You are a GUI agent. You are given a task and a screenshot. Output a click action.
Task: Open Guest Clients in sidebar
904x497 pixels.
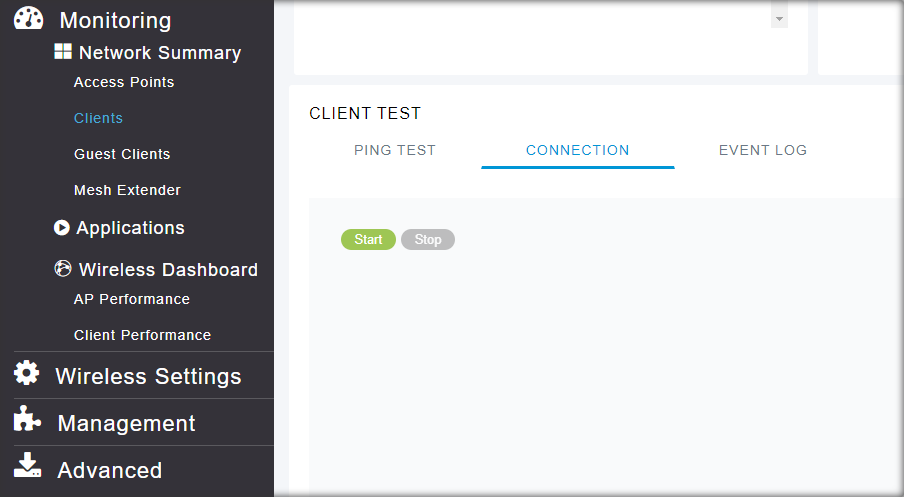click(122, 154)
